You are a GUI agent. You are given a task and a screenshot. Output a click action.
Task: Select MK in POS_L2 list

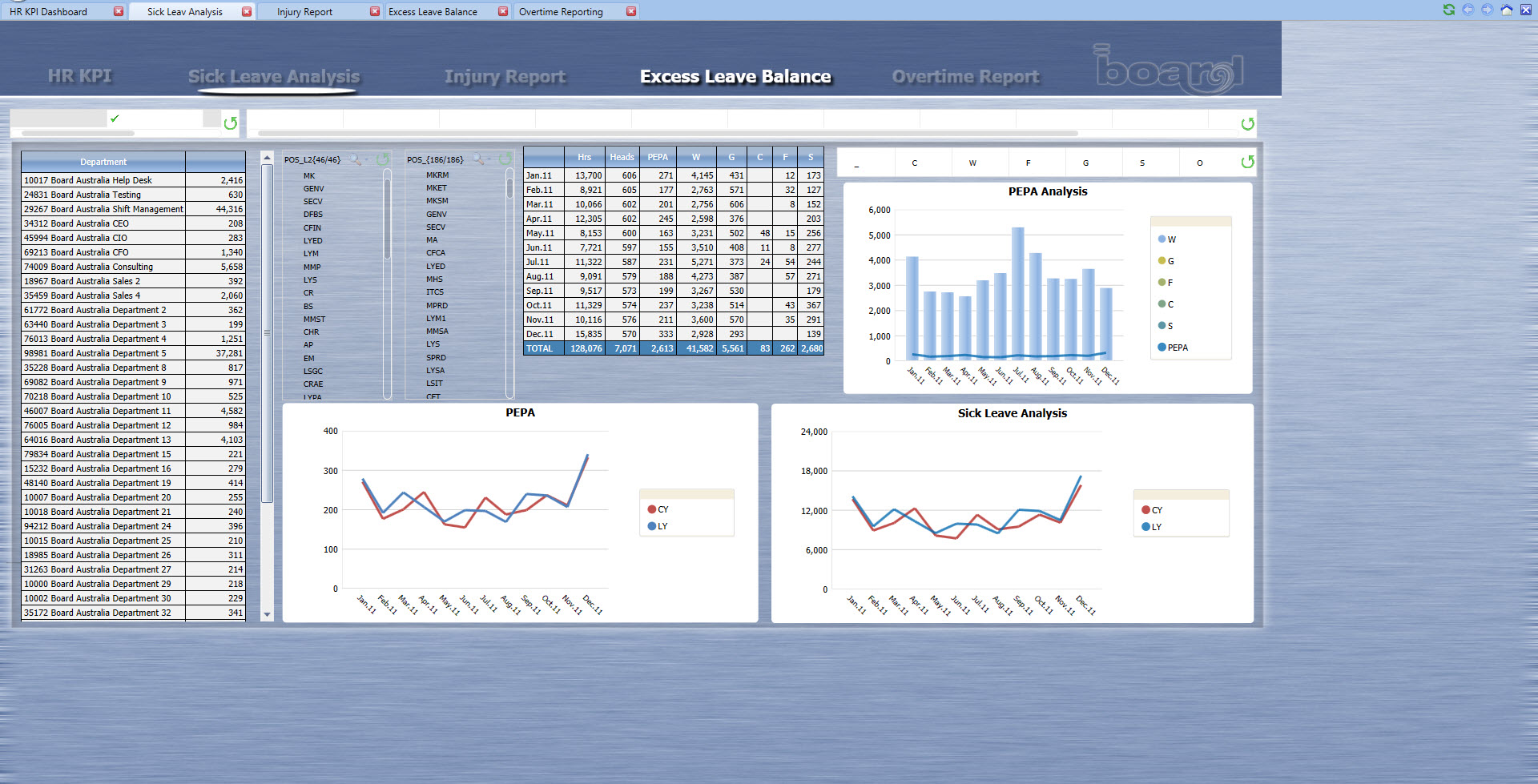click(x=309, y=175)
